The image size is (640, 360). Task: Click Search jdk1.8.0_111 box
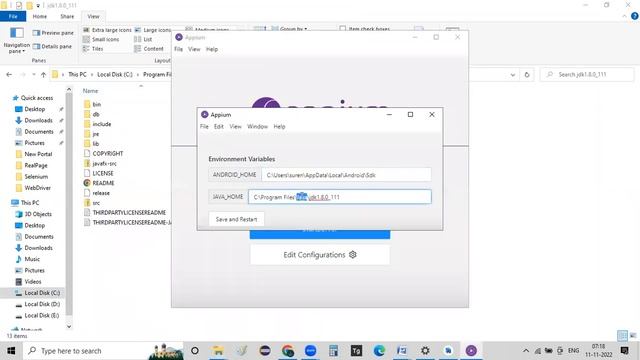point(587,75)
